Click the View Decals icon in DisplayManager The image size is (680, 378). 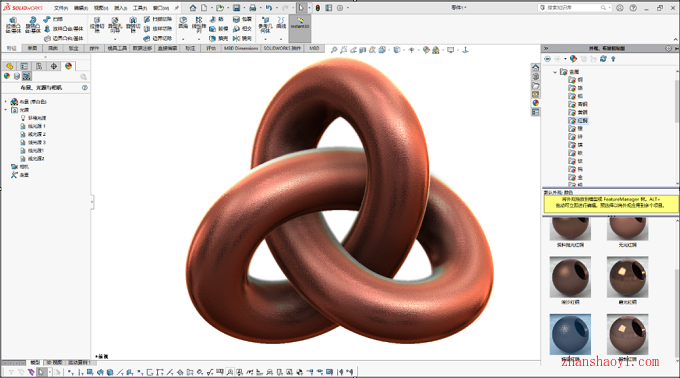pos(17,76)
